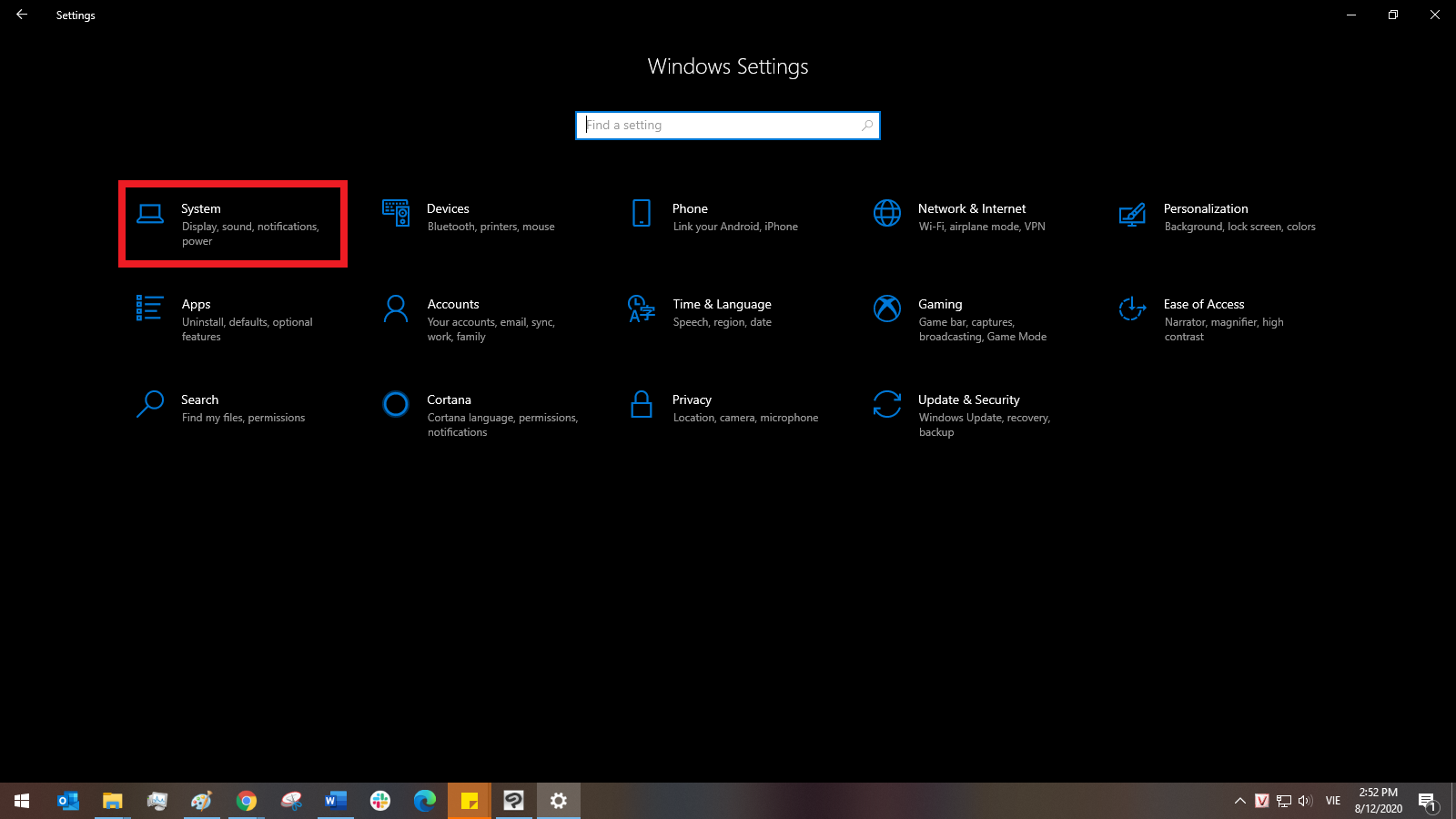Screen dimensions: 1456x819
Task: Restore down the Settings window
Action: pyautogui.click(x=1393, y=15)
